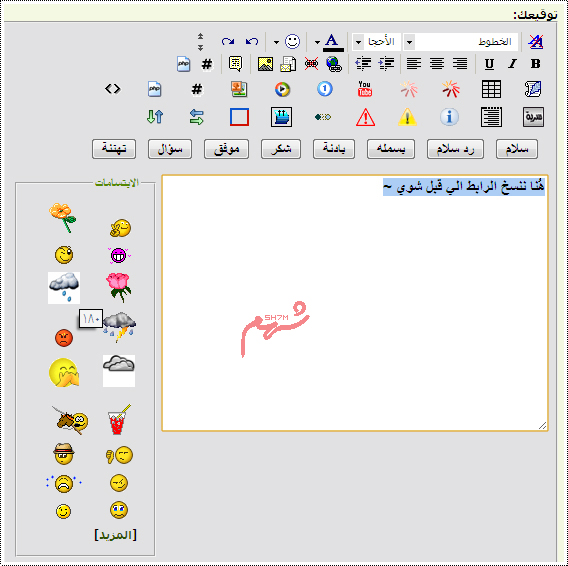The width and height of the screenshot is (568, 566).
Task: Insert an image with the picture icon
Action: tap(265, 64)
